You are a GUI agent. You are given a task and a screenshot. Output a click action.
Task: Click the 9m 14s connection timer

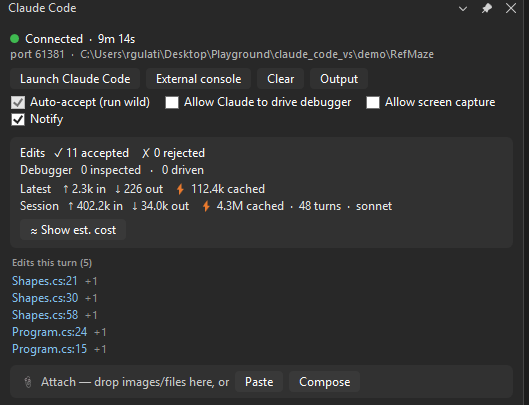tap(116, 39)
